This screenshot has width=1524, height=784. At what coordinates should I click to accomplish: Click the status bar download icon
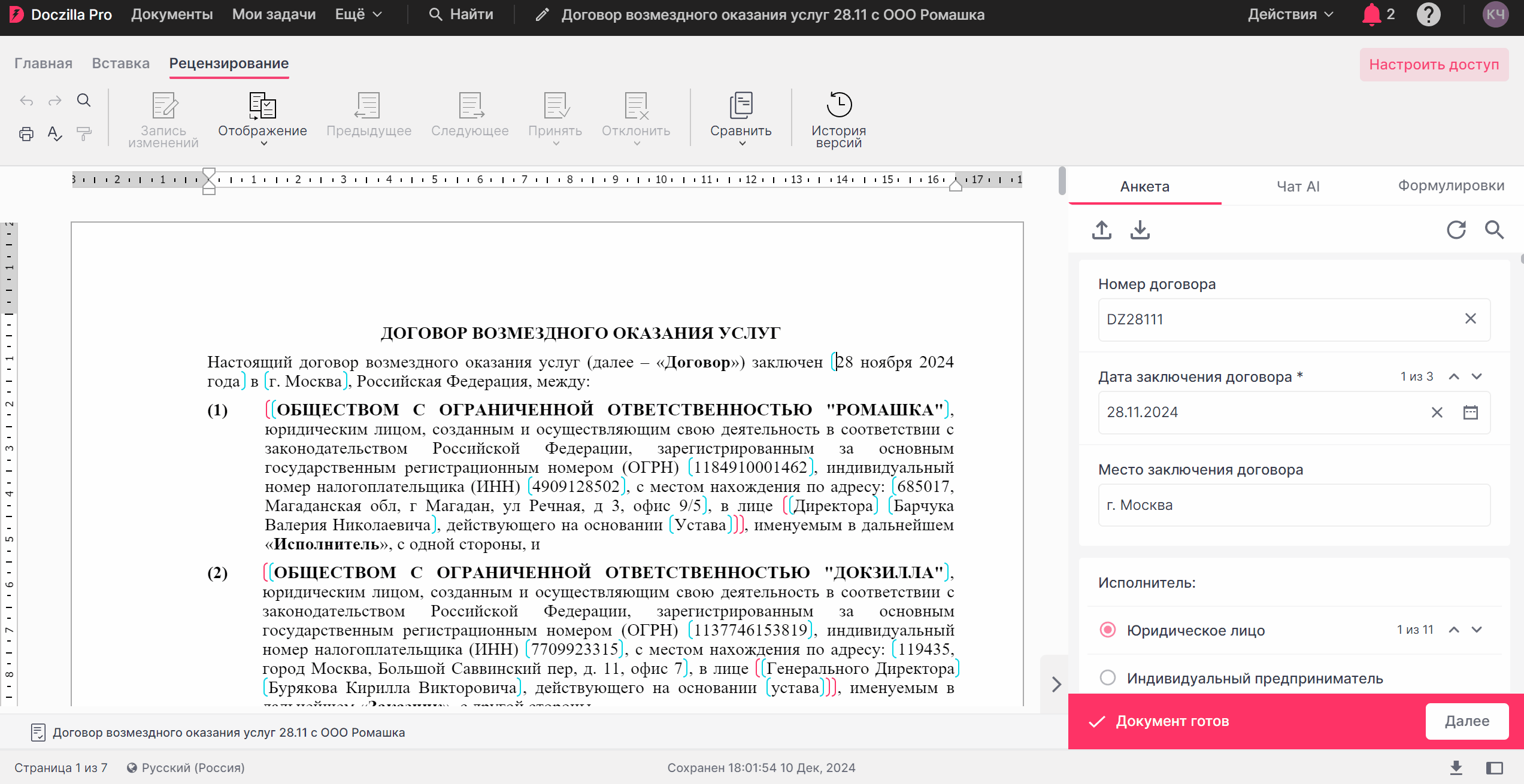1456,767
